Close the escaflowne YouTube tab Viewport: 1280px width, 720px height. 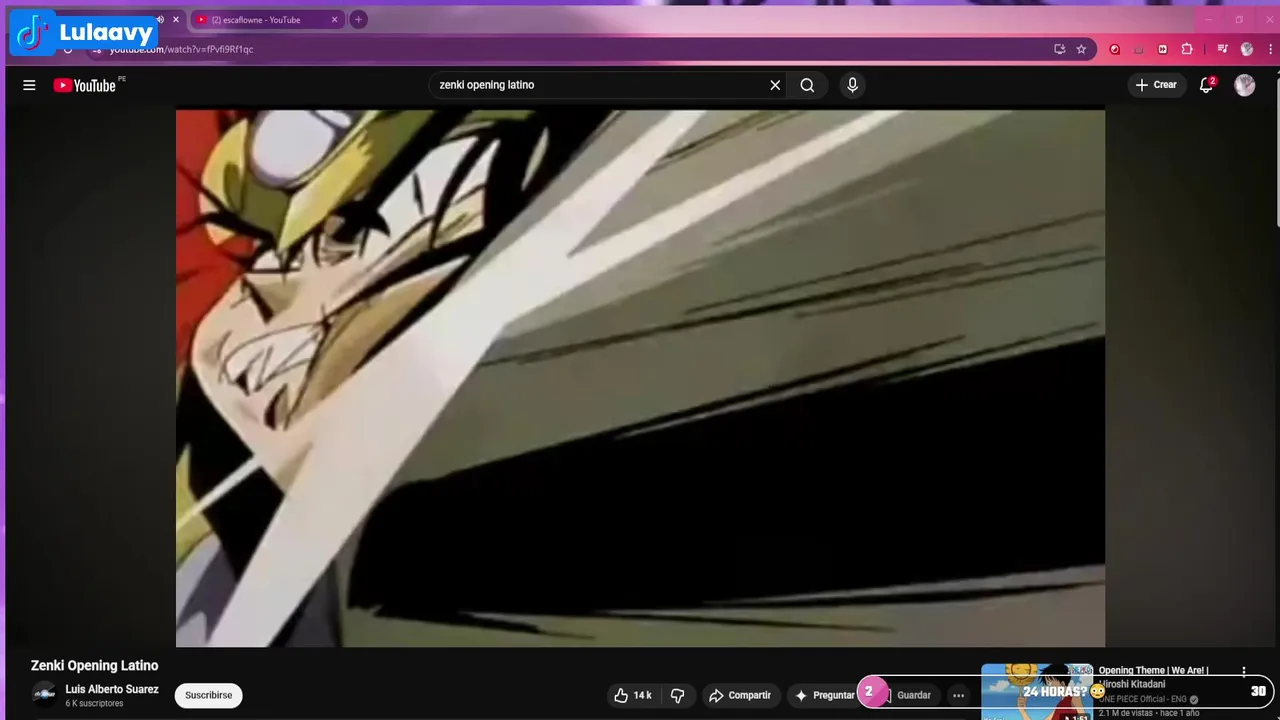pos(335,19)
